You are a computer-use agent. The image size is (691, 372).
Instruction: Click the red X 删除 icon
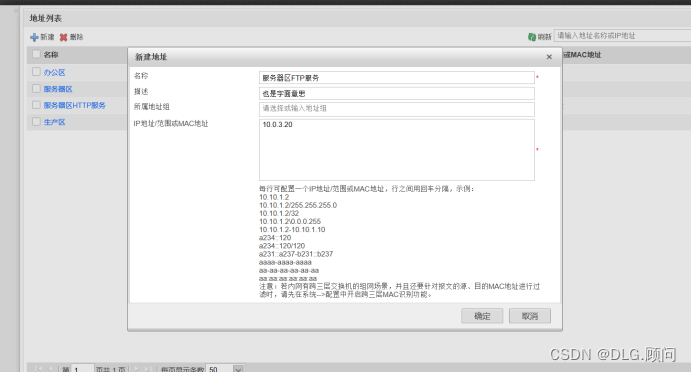click(x=63, y=37)
